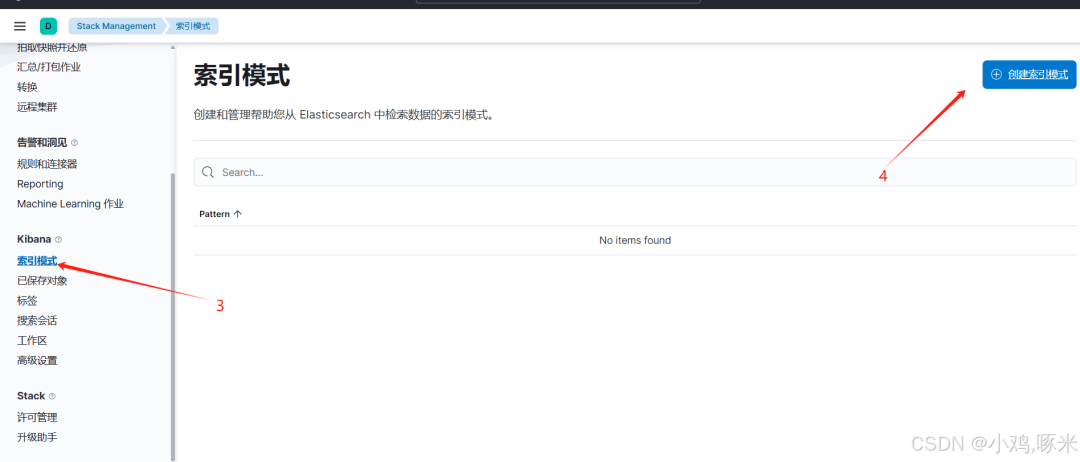Viewport: 1080px width, 462px height.
Task: Click help icon beside Stack heading
Action: pos(52,397)
